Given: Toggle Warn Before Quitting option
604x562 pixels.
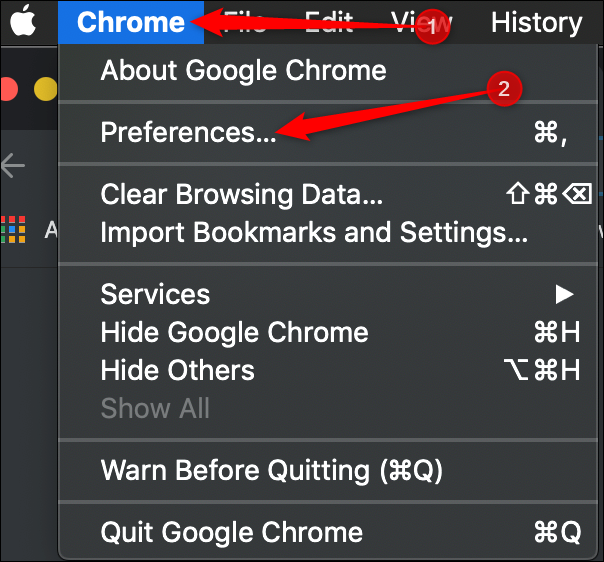Looking at the screenshot, I should (271, 469).
